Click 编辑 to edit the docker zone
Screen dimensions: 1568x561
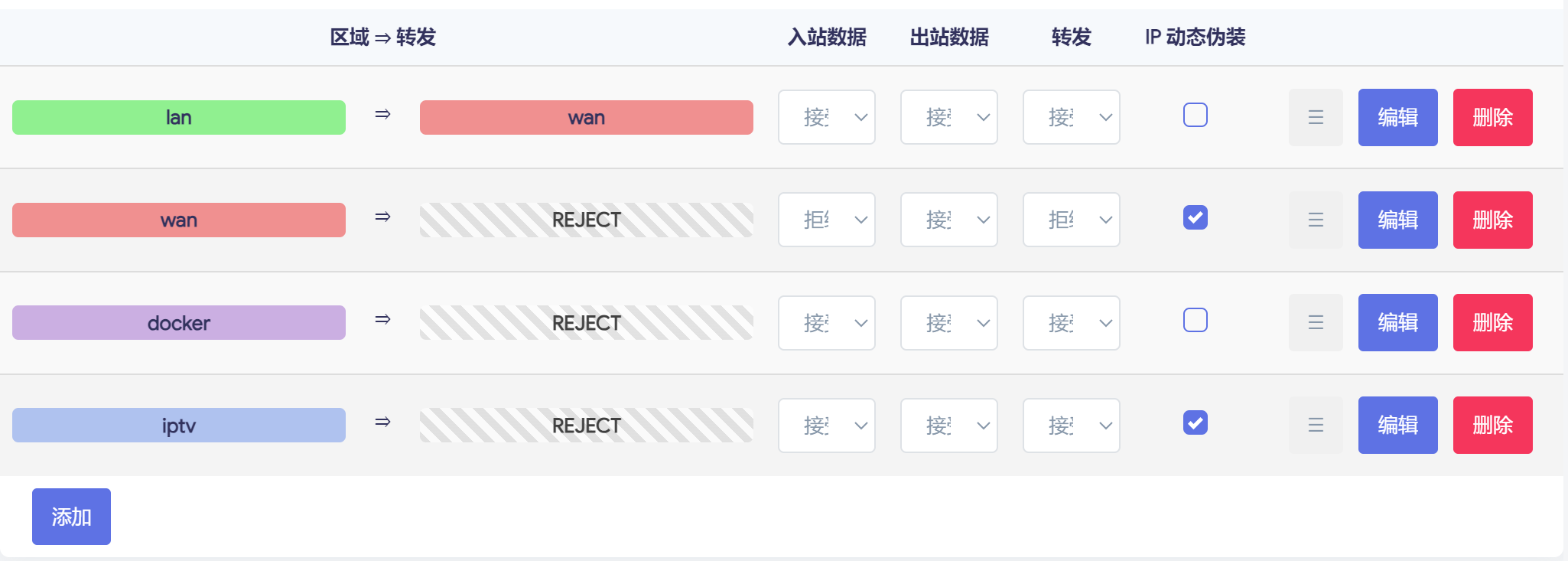point(1397,322)
